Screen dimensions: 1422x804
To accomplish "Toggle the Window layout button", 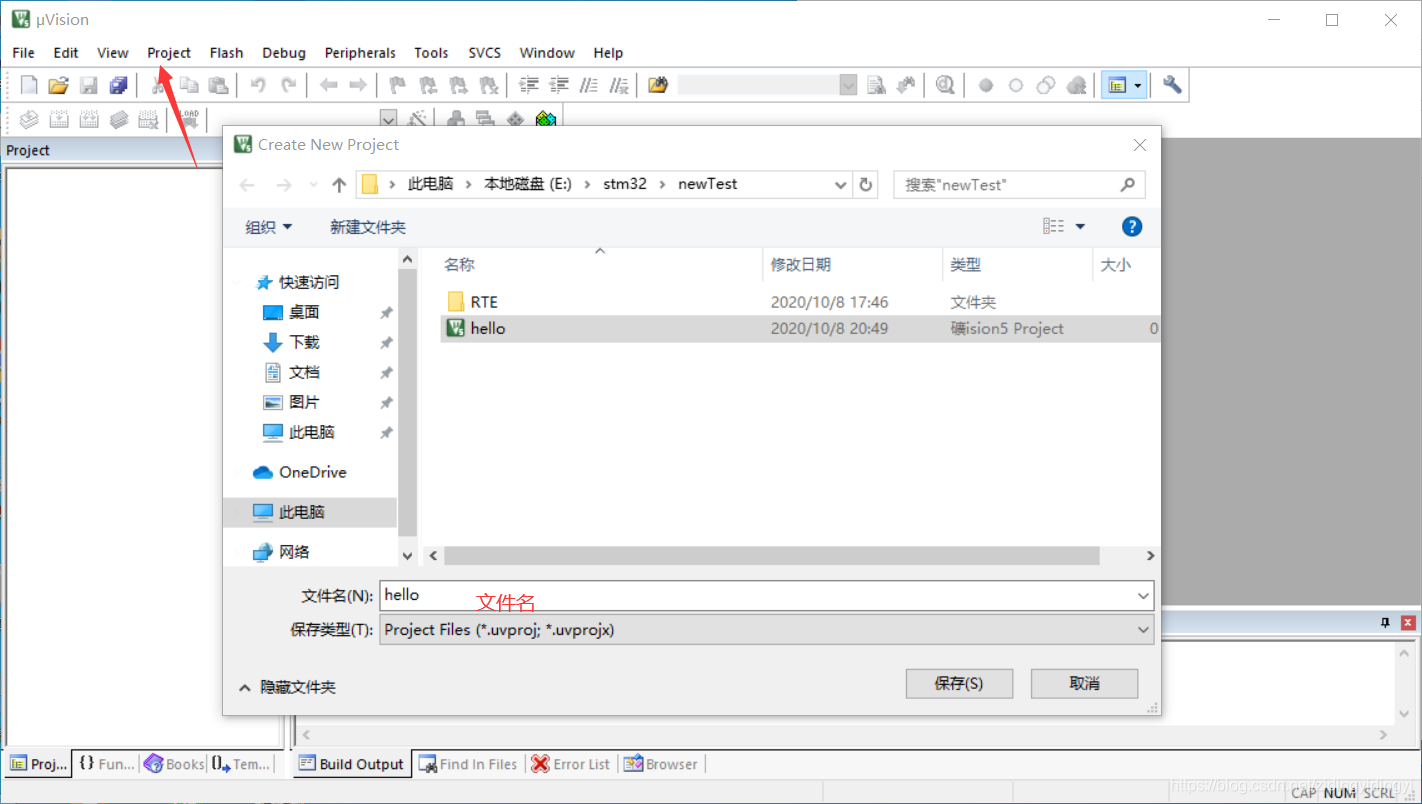I will point(1116,85).
